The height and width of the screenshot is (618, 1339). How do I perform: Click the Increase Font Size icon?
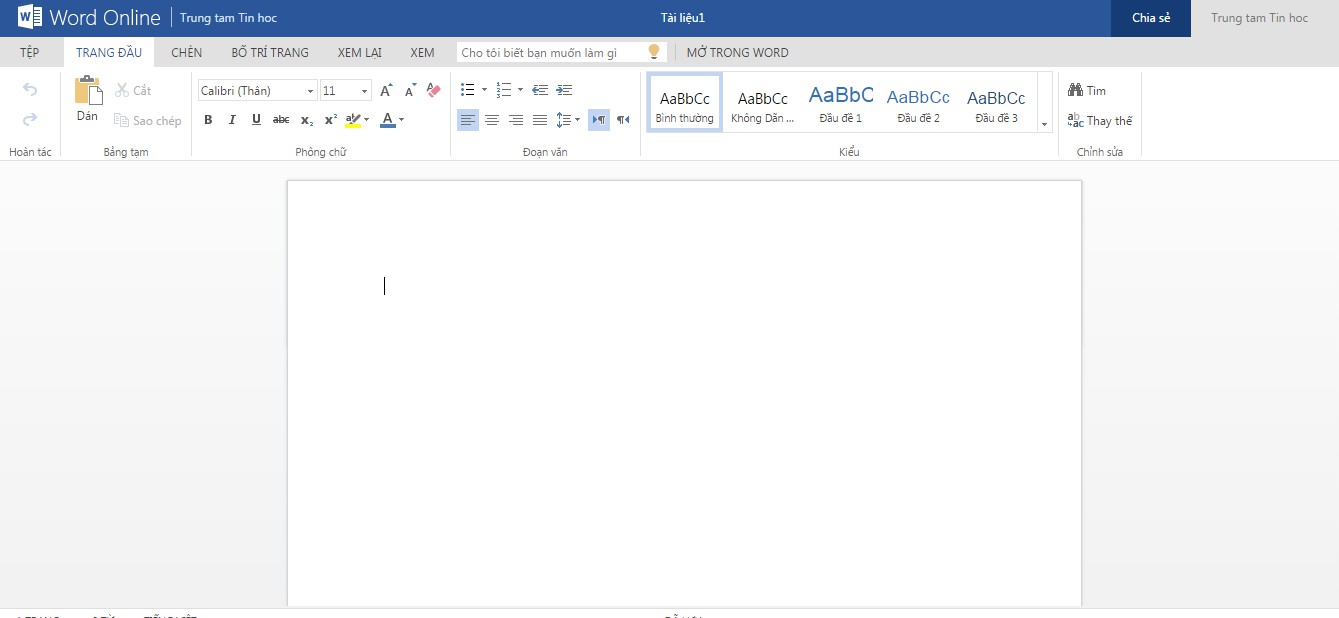coord(386,89)
